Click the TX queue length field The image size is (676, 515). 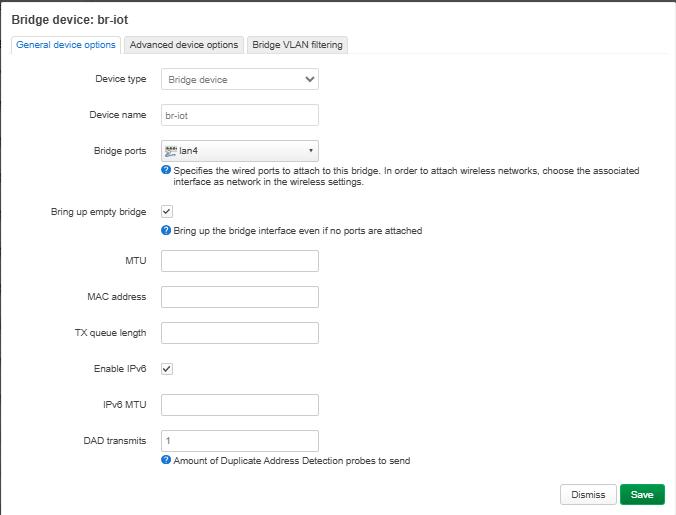click(240, 333)
